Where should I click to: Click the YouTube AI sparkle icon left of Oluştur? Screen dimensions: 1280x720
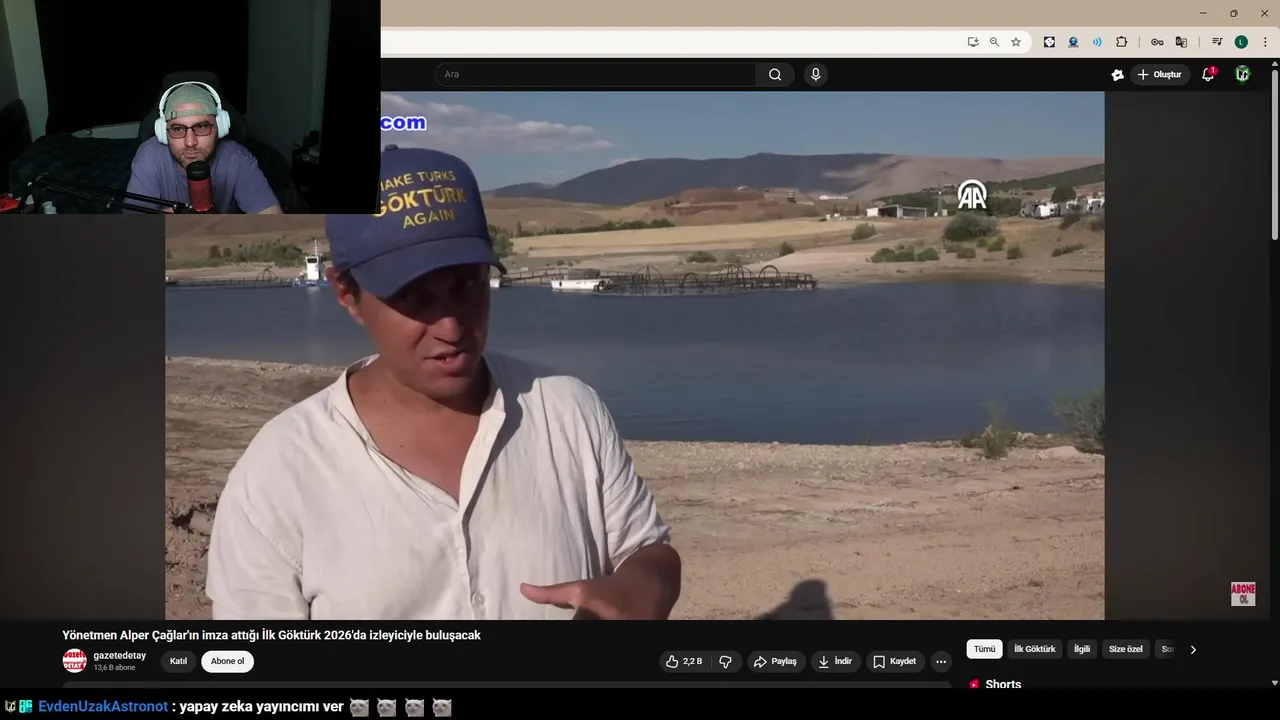point(1117,74)
